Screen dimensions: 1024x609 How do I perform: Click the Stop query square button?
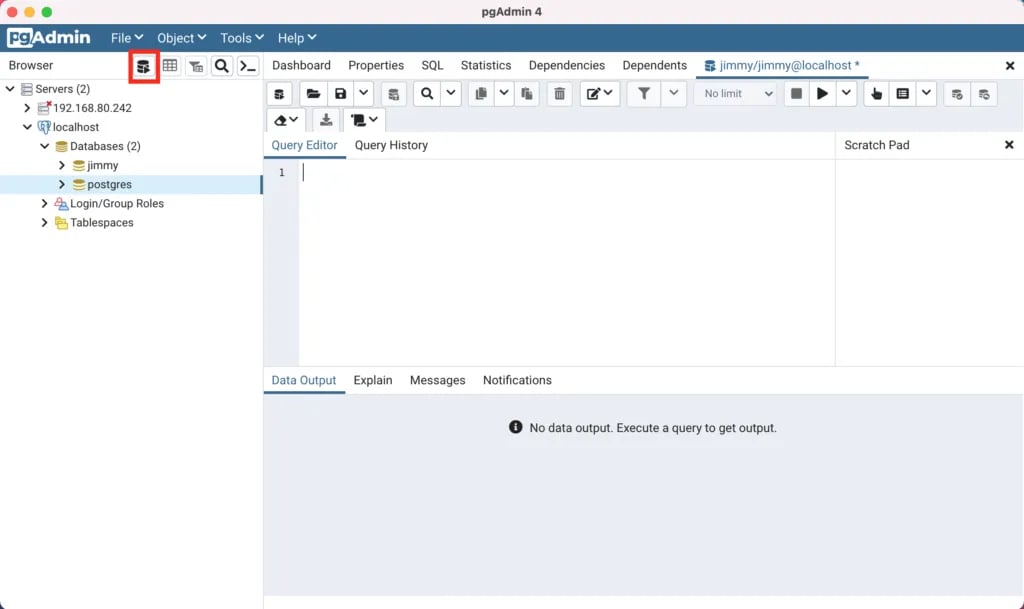coord(796,94)
